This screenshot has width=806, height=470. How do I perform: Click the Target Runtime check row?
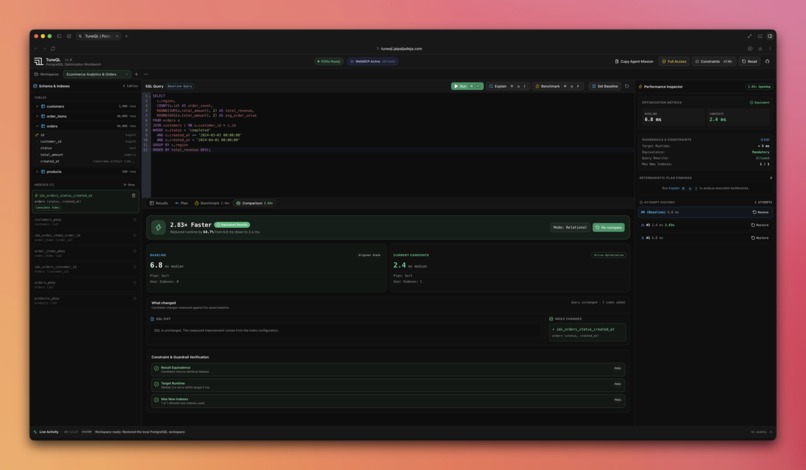[388, 385]
